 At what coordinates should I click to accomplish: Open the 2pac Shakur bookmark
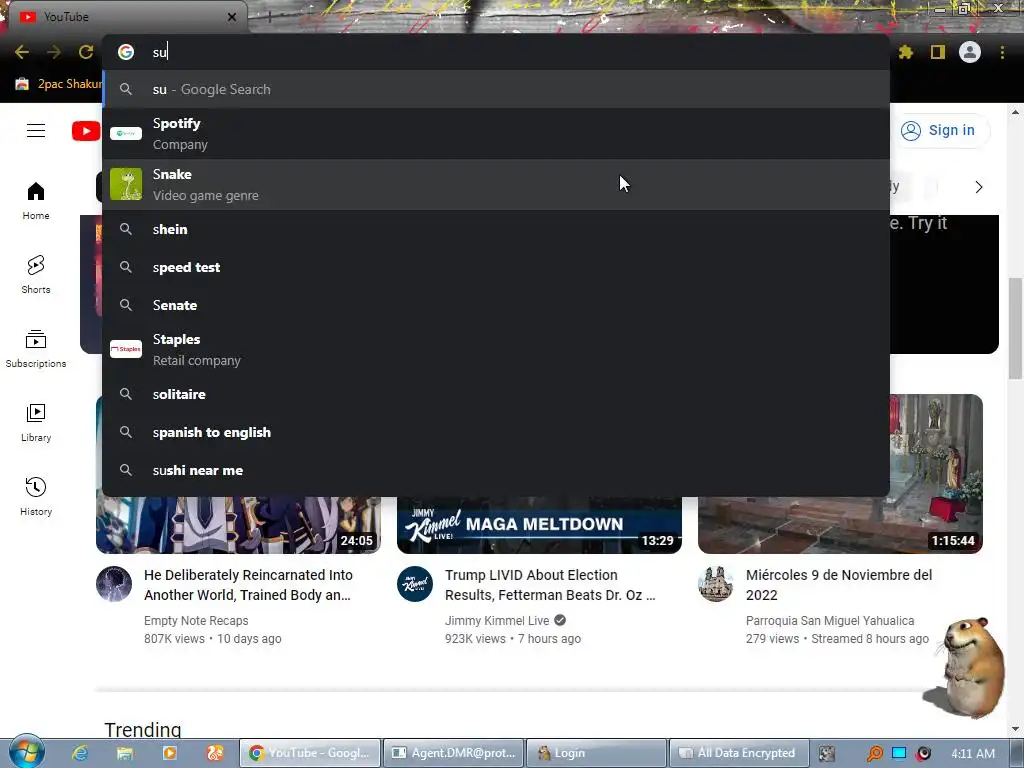[59, 84]
